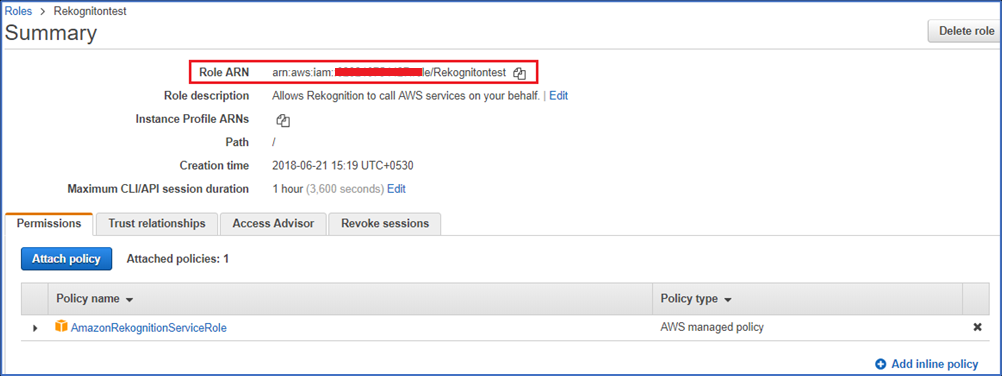Click the Attached policies: 1 label
This screenshot has height=377, width=1003.
(x=178, y=259)
